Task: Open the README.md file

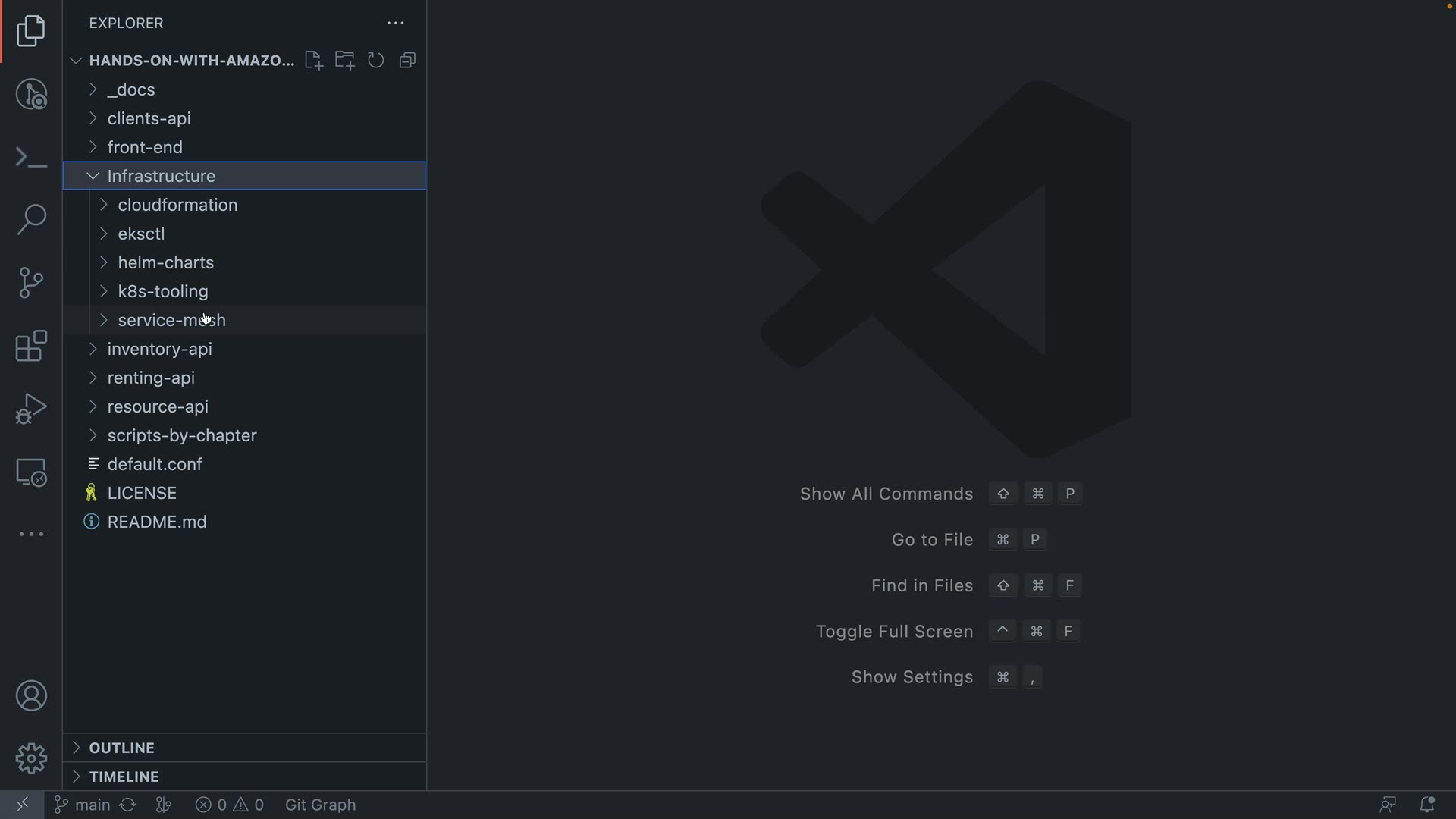Action: (x=157, y=522)
